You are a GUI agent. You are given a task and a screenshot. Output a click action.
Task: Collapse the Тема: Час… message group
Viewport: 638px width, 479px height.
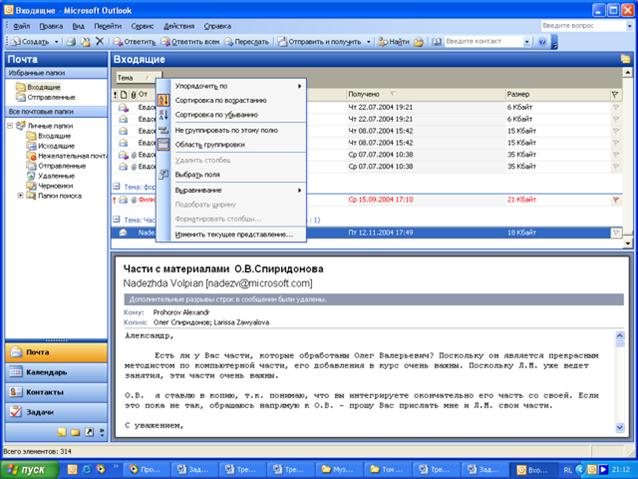(x=117, y=220)
